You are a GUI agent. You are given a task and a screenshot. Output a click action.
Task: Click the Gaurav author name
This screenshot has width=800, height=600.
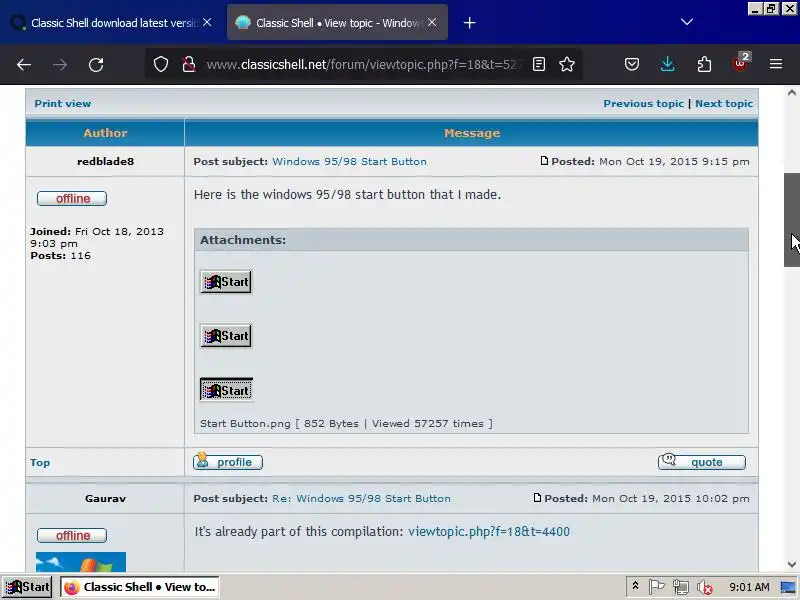coord(106,498)
